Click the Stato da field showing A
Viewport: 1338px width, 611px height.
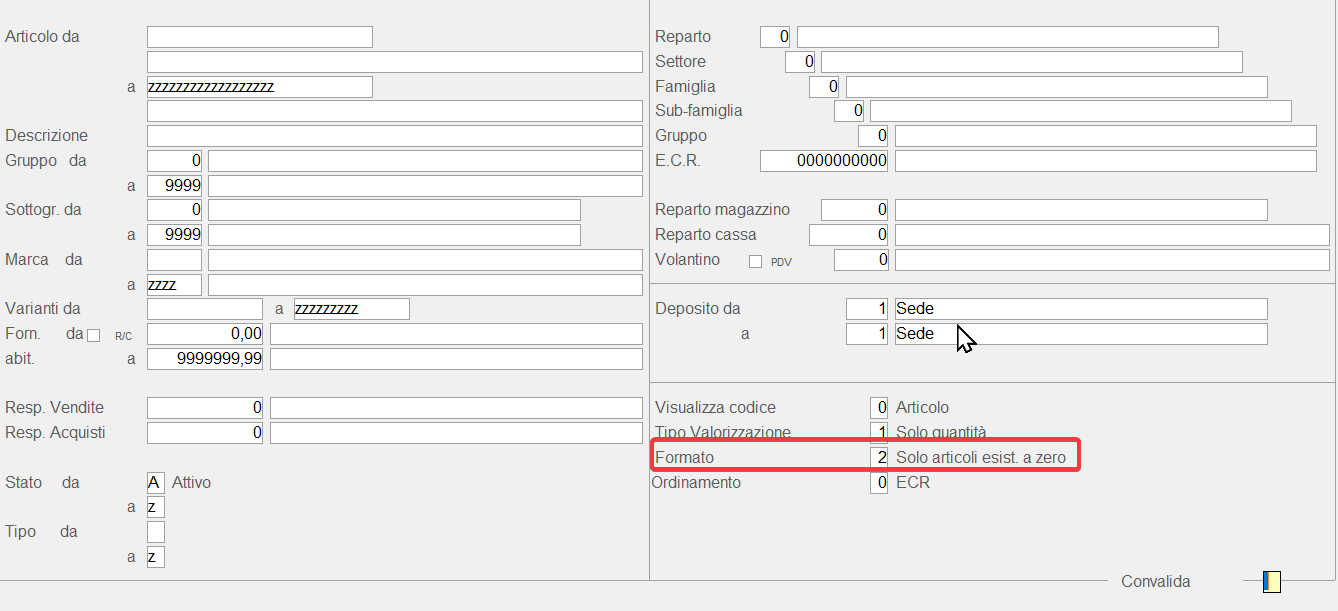point(156,483)
